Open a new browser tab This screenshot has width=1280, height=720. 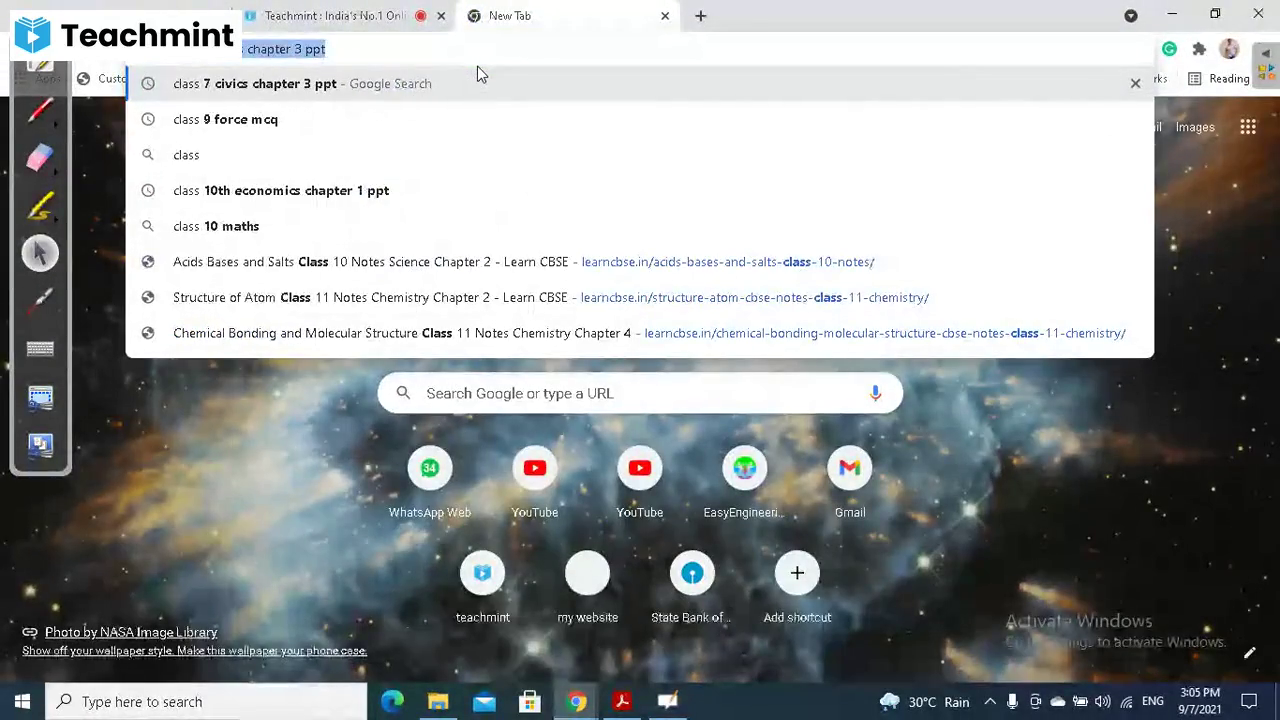701,16
